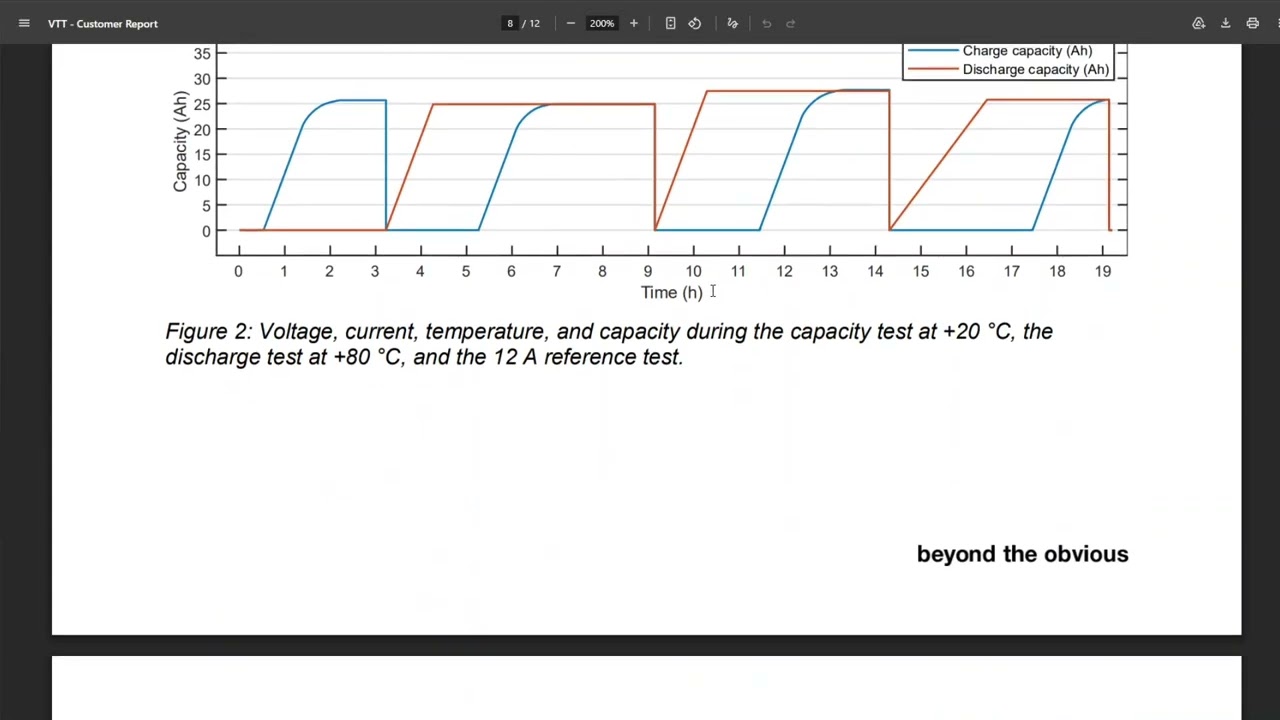Viewport: 1280px width, 720px height.
Task: Click the 200% zoom level field
Action: [602, 23]
